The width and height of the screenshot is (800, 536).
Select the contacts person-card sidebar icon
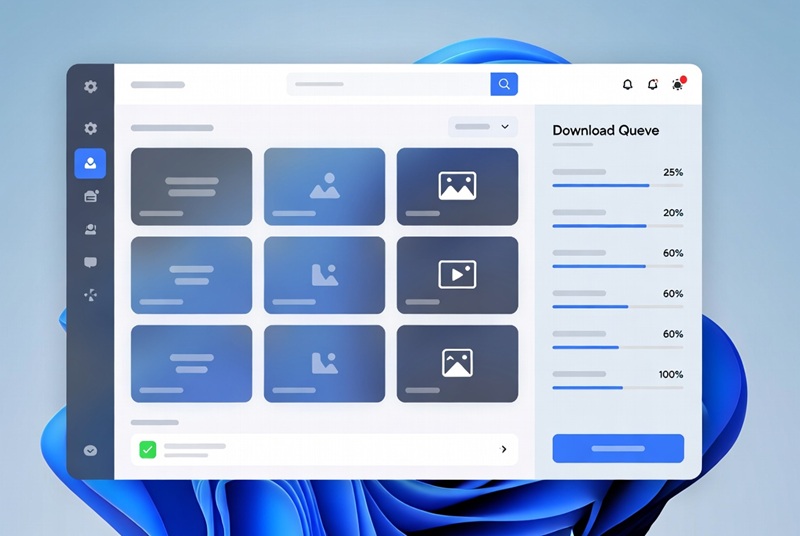pyautogui.click(x=90, y=229)
